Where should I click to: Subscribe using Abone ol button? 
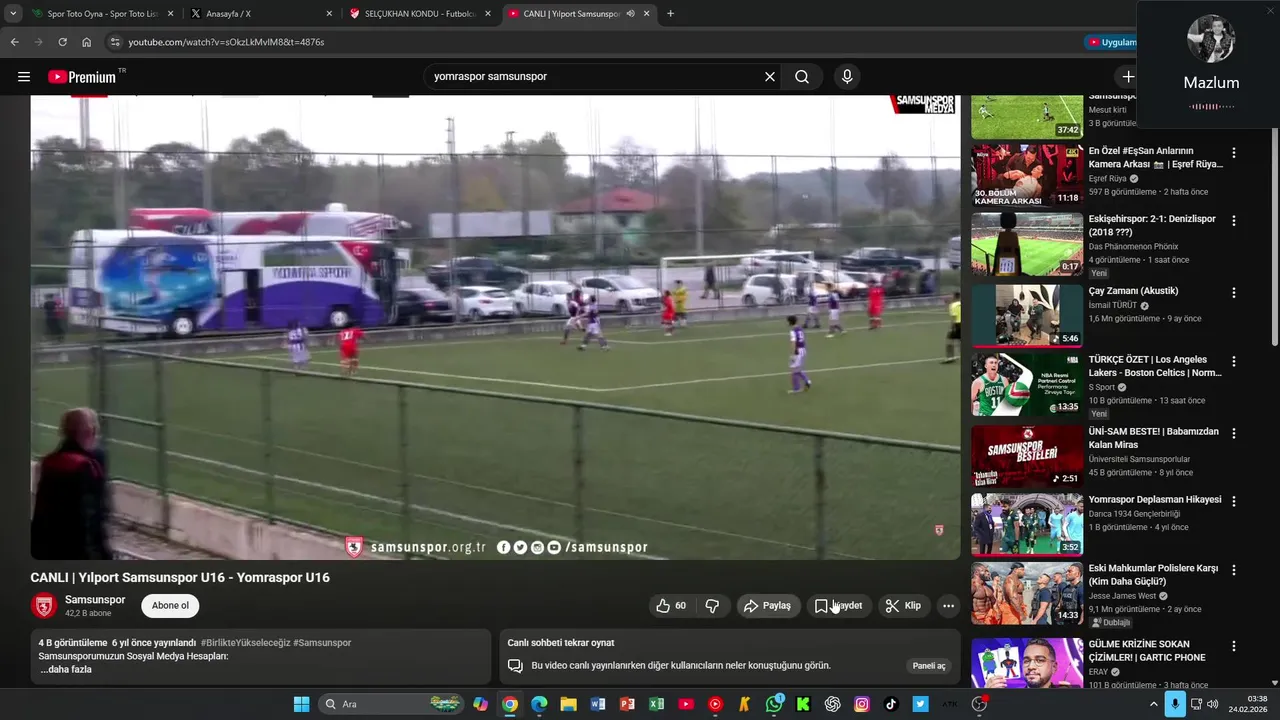pyautogui.click(x=170, y=606)
